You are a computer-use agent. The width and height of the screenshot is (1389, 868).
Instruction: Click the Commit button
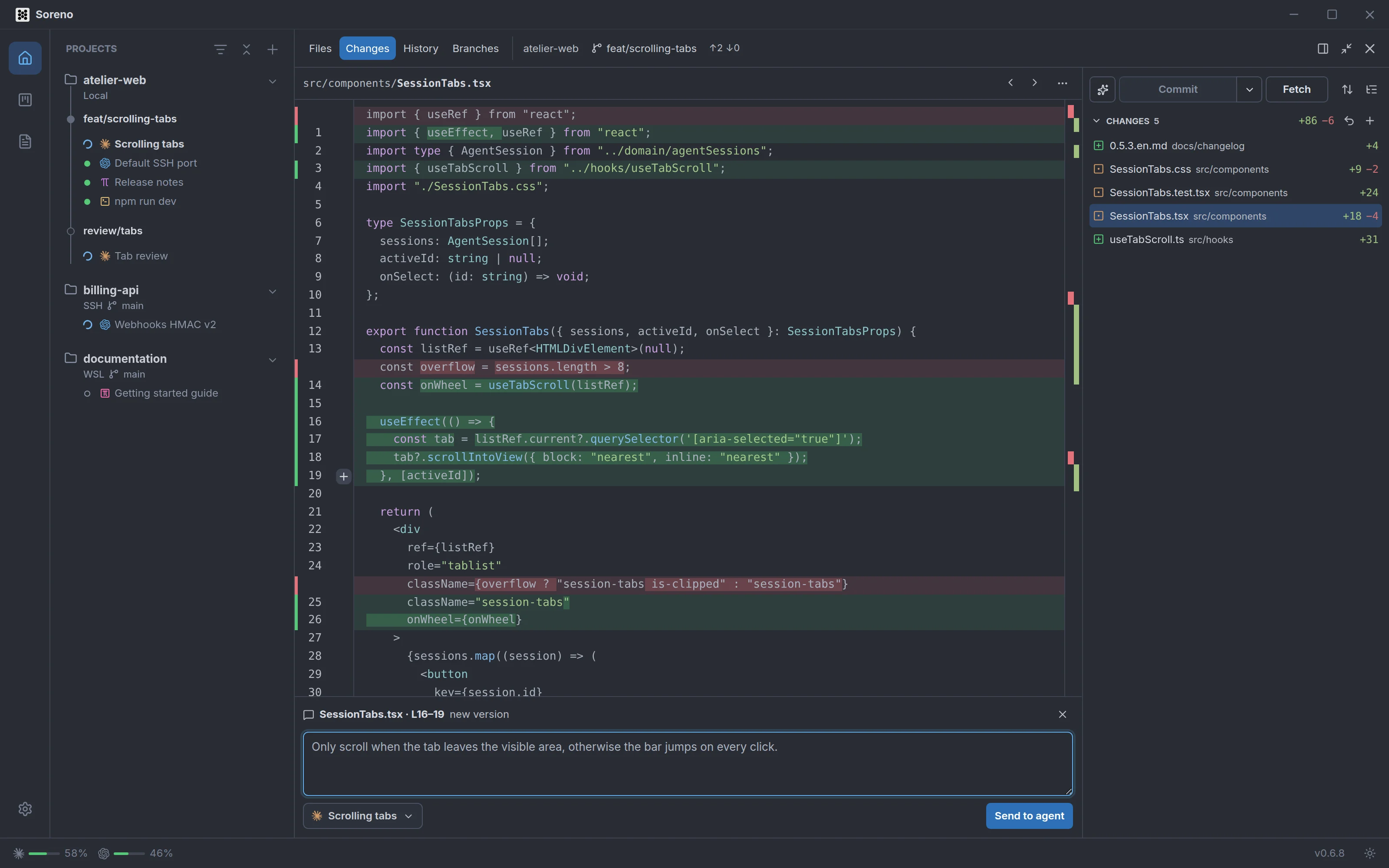pyautogui.click(x=1178, y=89)
